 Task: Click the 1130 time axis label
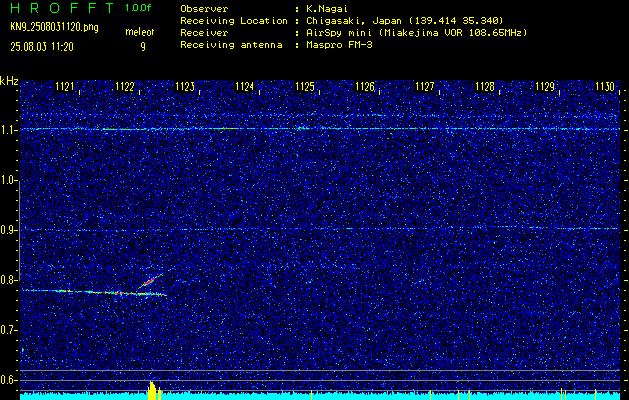tap(605, 86)
